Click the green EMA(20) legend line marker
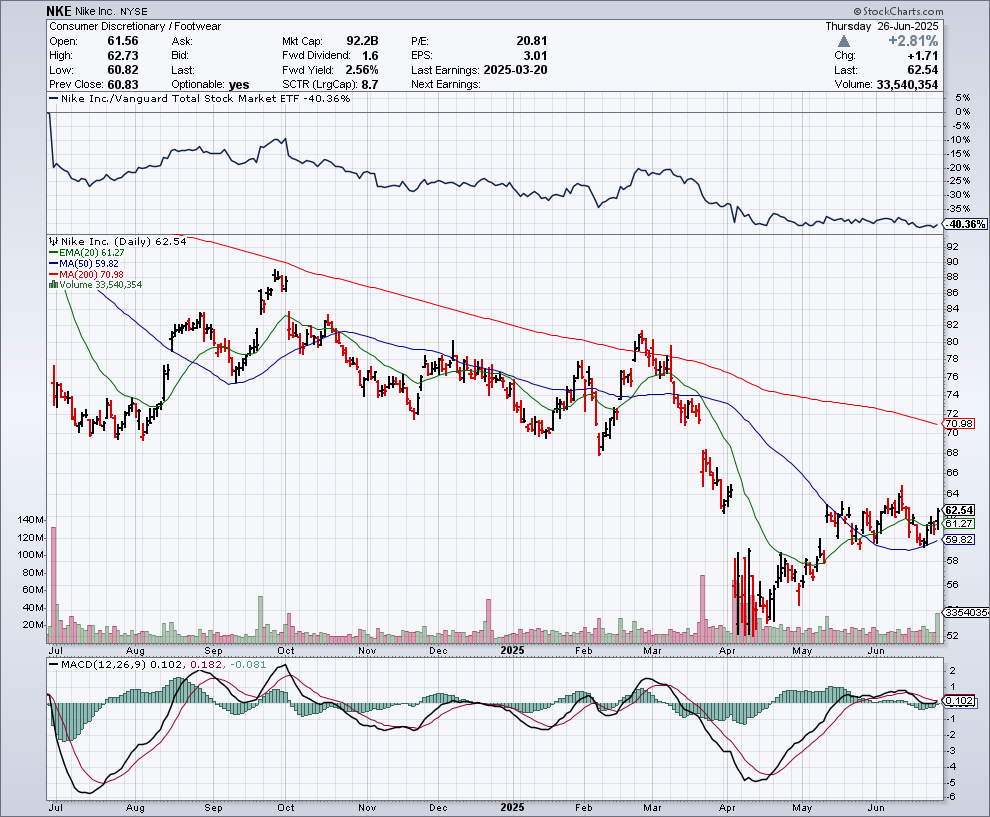Image resolution: width=990 pixels, height=817 pixels. [x=54, y=253]
